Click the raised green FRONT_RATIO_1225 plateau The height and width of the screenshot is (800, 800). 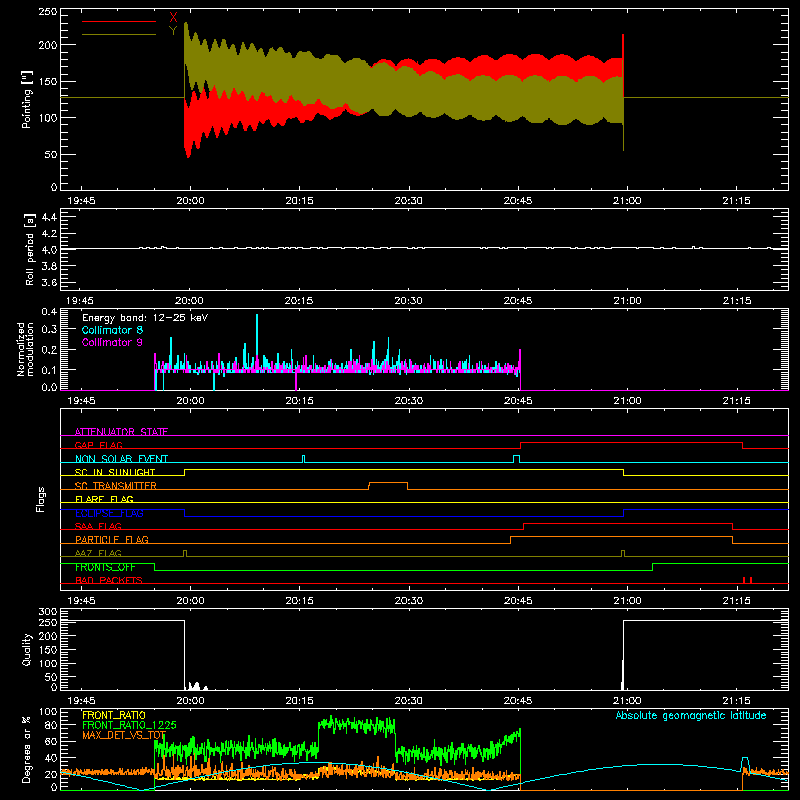pyautogui.click(x=357, y=724)
